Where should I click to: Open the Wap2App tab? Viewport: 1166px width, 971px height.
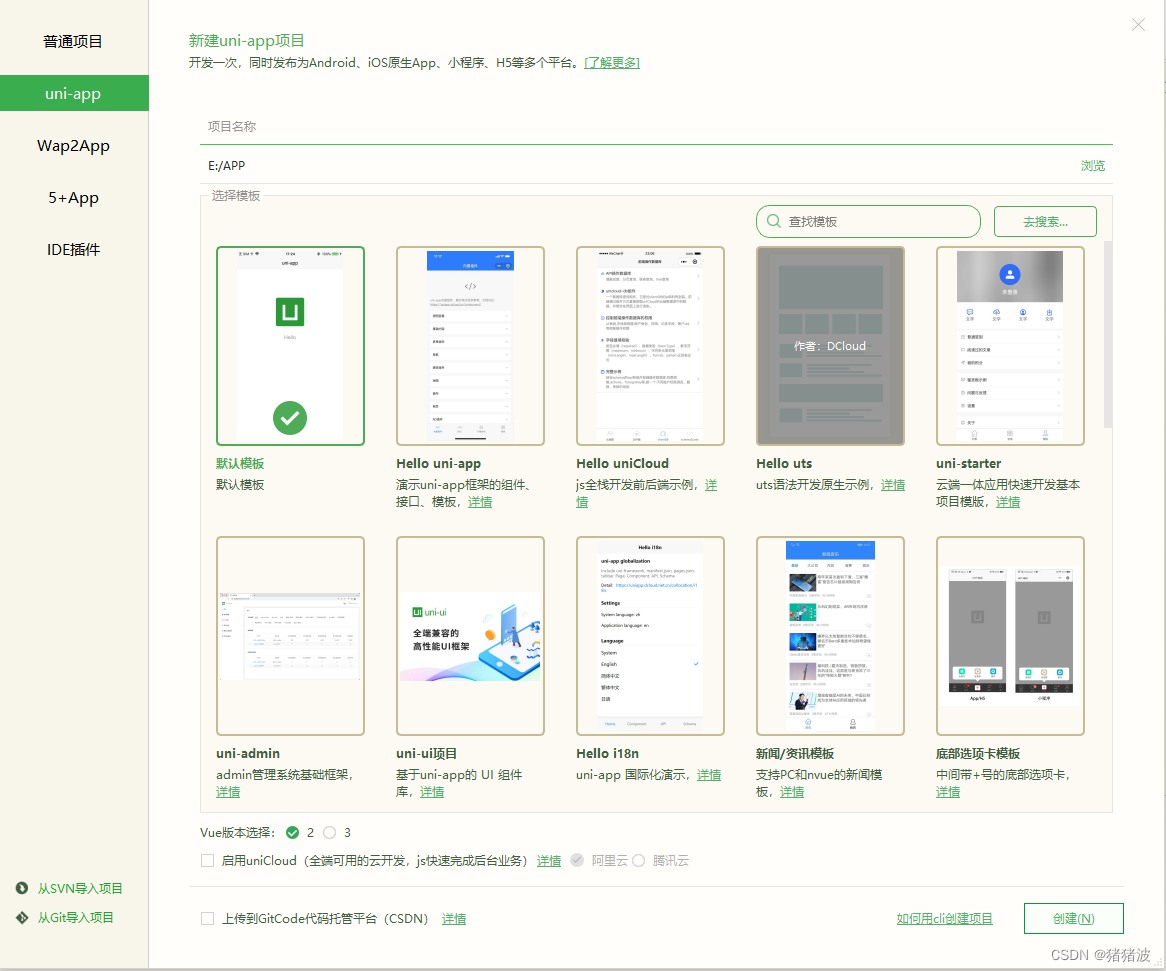point(73,146)
